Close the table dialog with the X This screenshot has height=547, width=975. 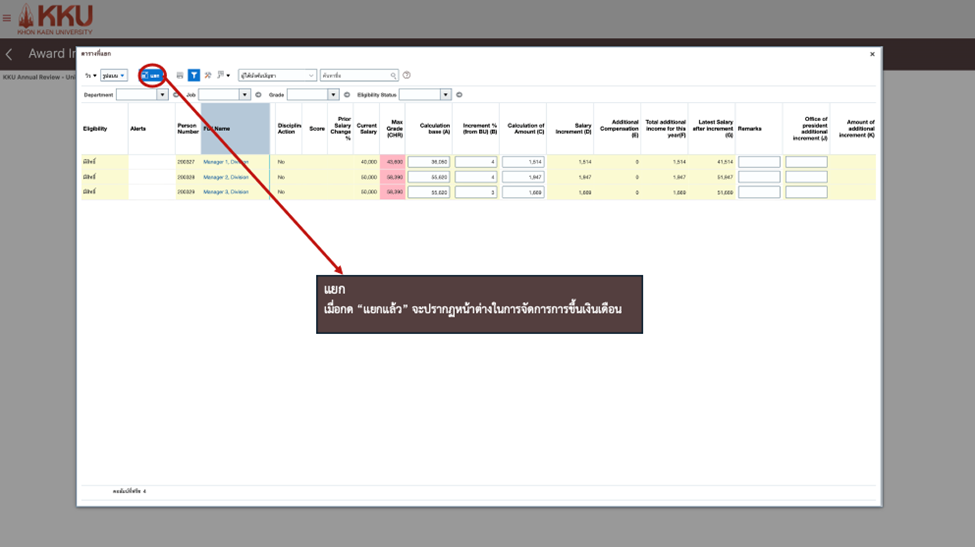point(872,54)
